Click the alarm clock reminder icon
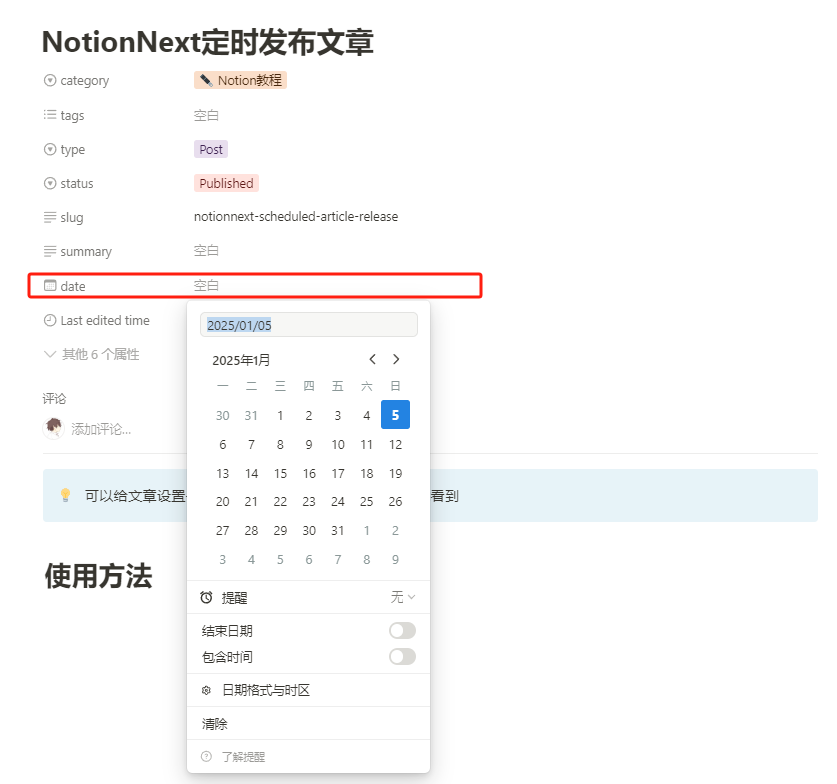 coord(207,597)
